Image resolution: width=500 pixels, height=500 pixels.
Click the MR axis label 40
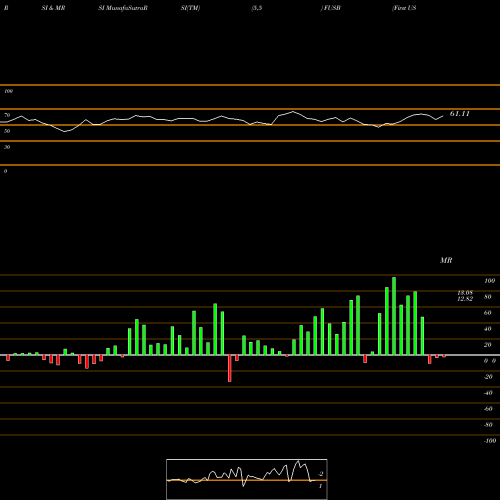coord(488,329)
